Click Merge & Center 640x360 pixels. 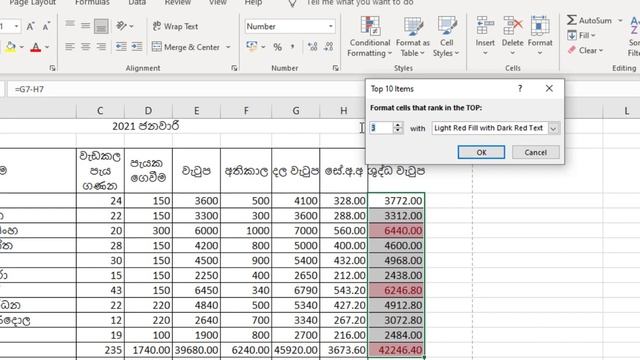tap(186, 47)
